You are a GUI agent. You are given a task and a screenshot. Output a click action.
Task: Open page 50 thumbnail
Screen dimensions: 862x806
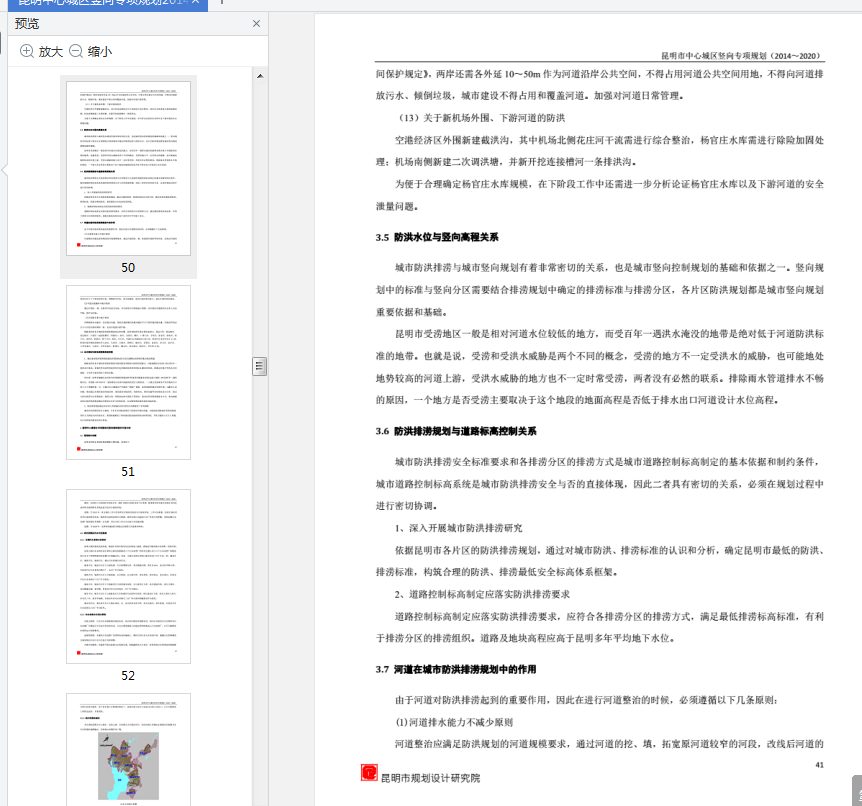pos(128,168)
